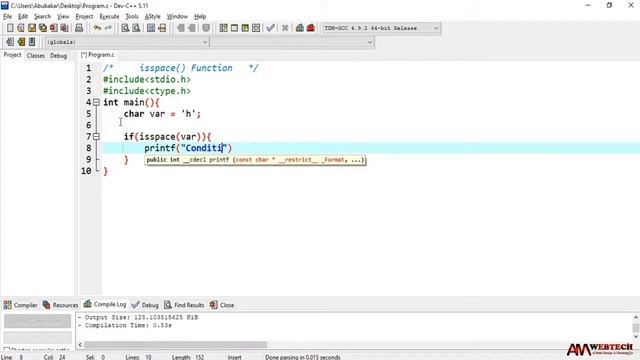Open the Help menu
Image resolution: width=640 pixels, height=360 pixels.
[200, 16]
